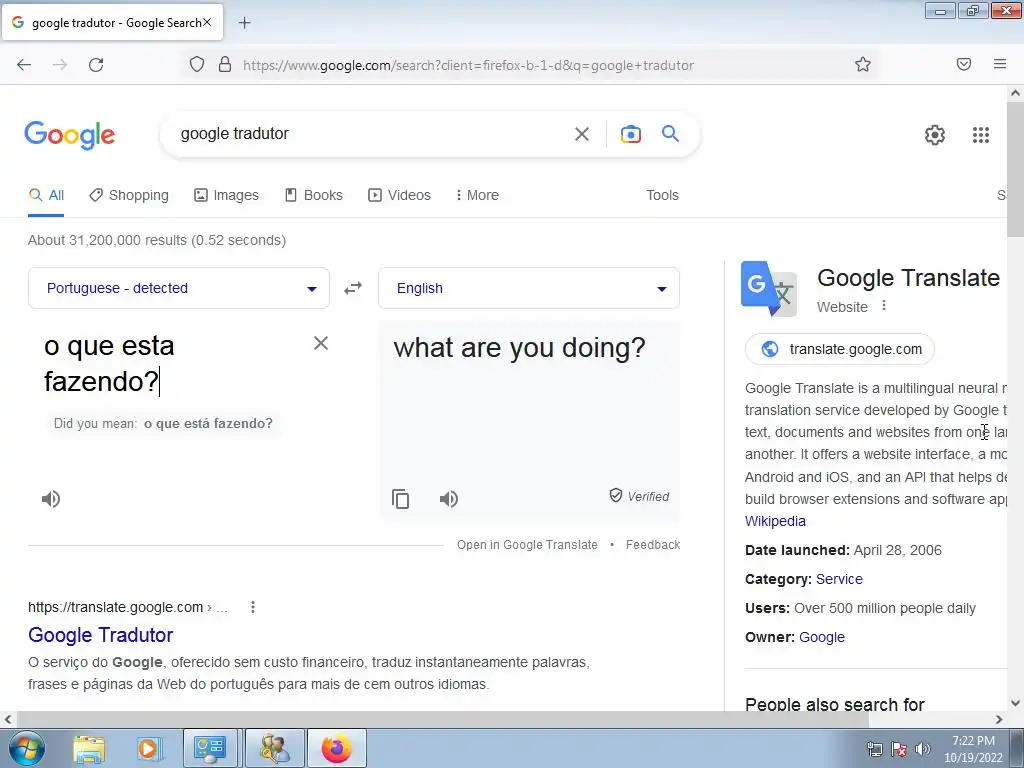
Task: Click the volume icon in system tray
Action: pos(923,748)
